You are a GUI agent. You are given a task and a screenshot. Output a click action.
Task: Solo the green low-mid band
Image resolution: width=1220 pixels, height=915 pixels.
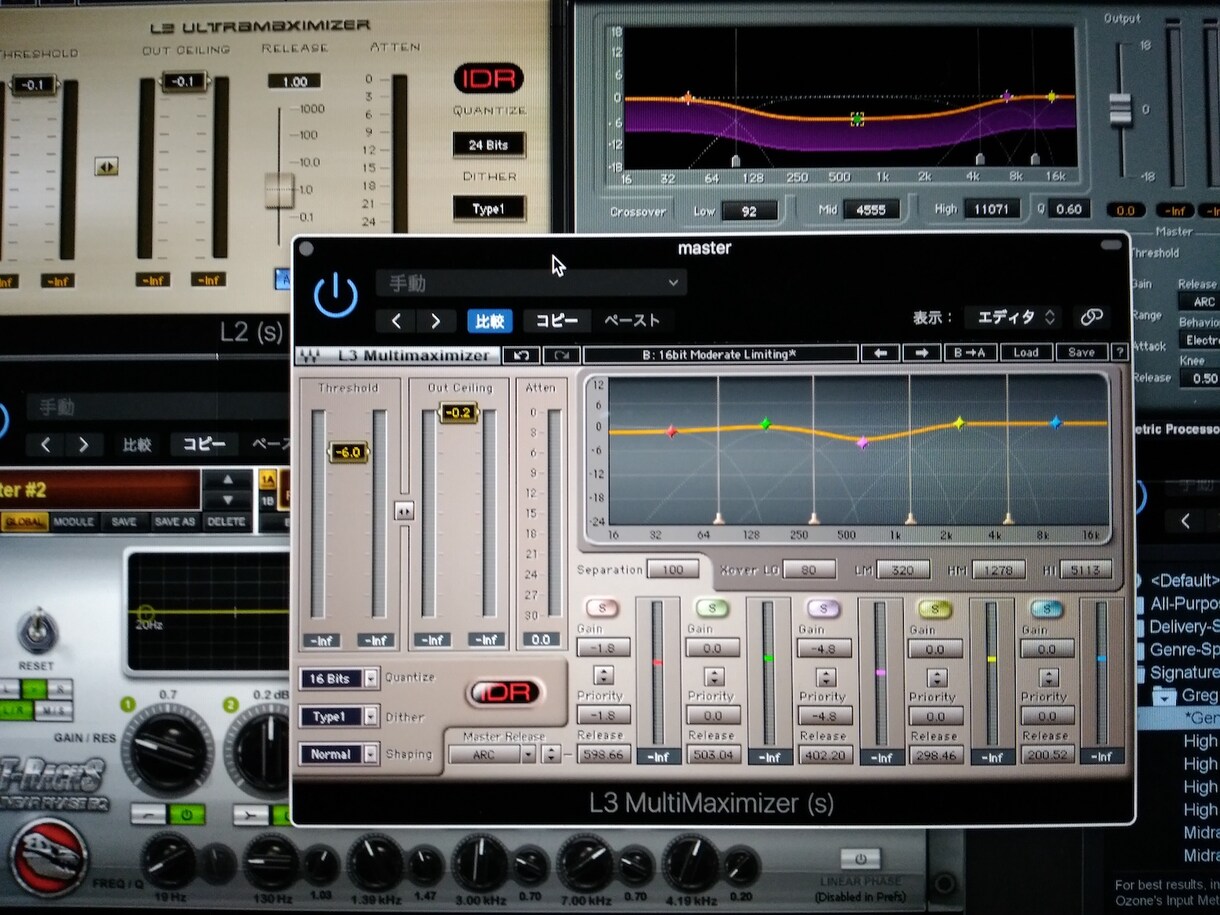[x=711, y=607]
